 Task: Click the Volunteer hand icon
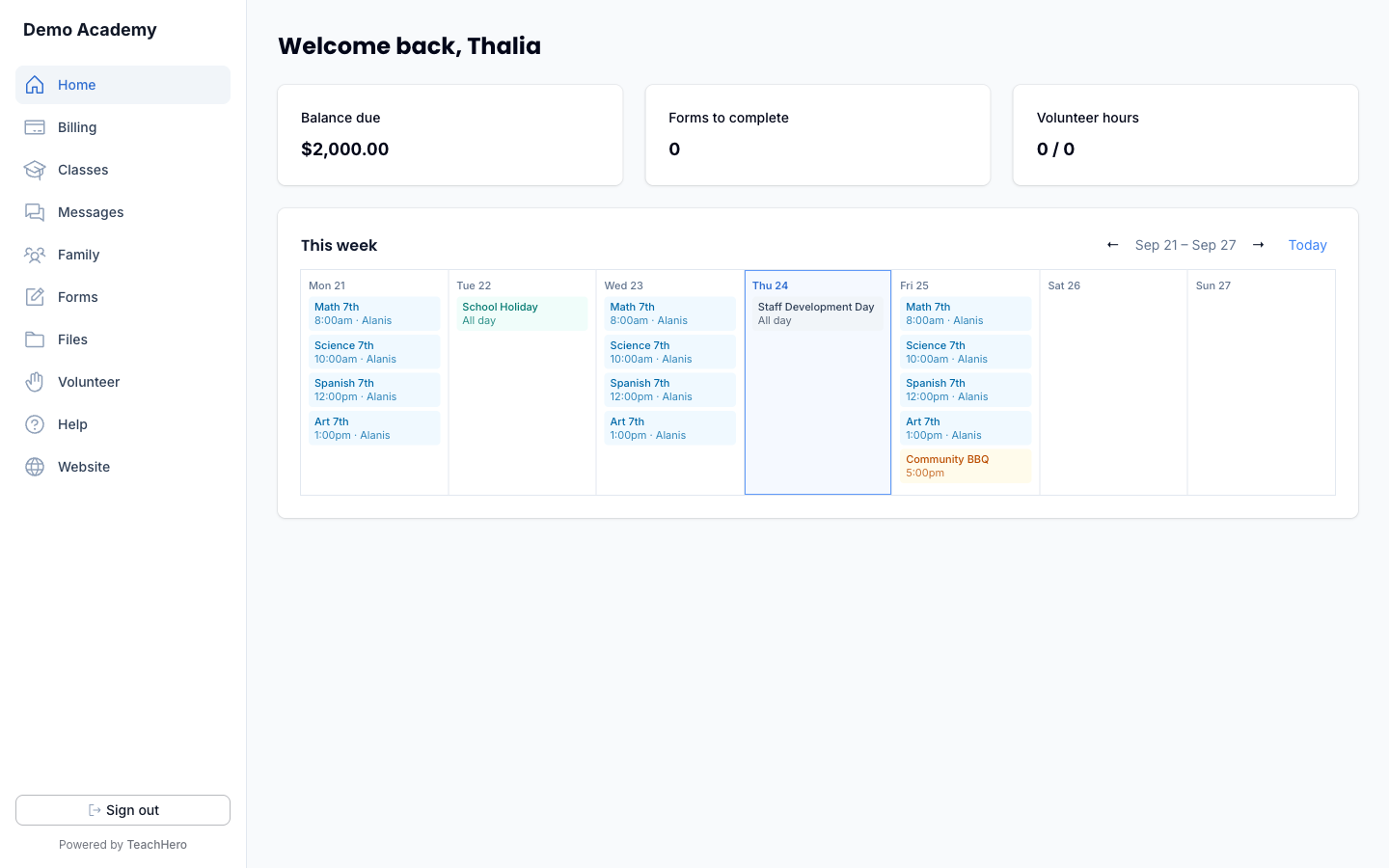(35, 382)
